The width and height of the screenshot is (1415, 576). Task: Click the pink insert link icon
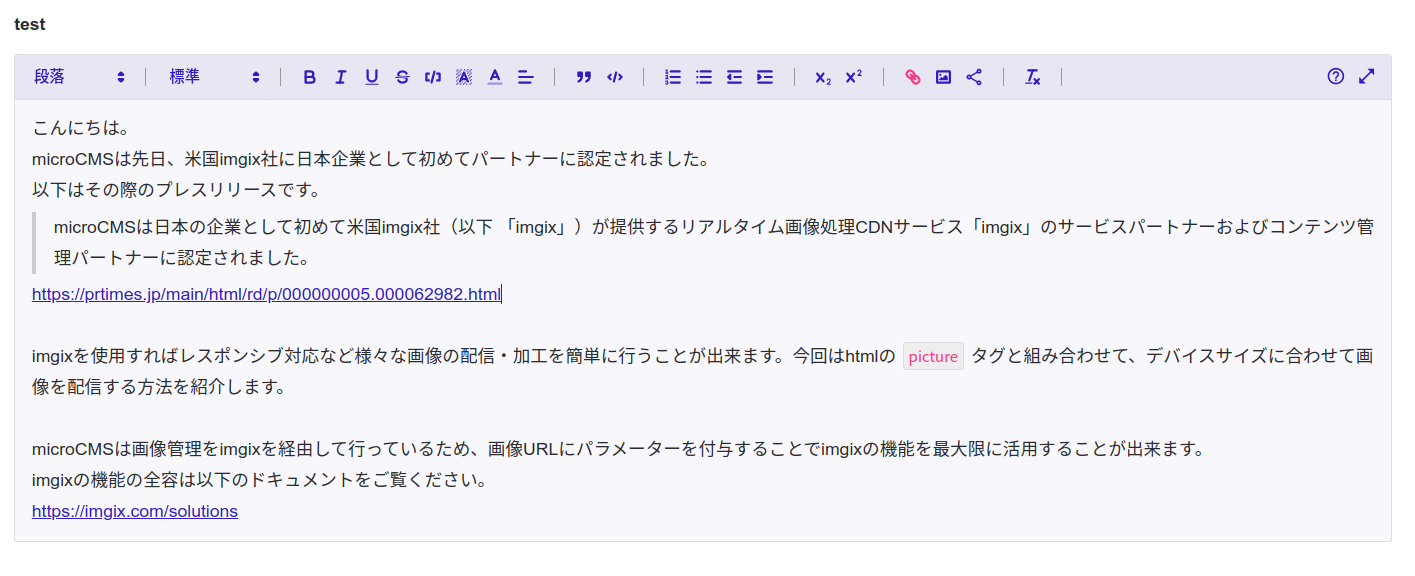click(912, 77)
